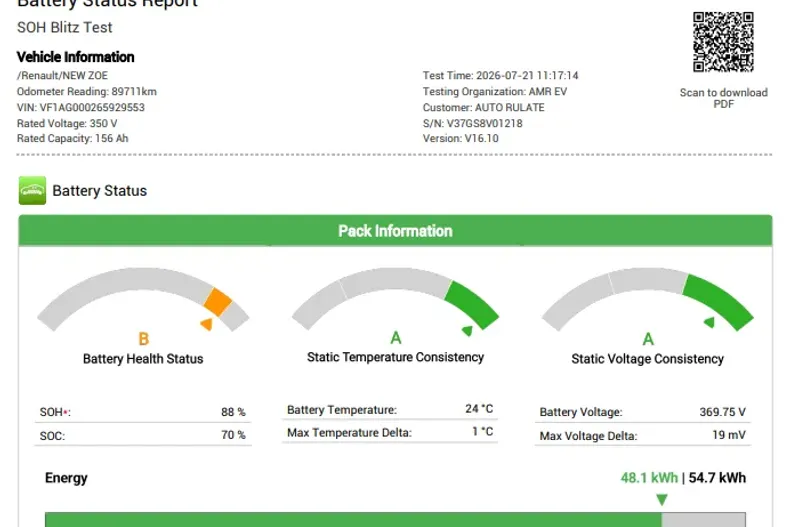Click green segment of Static Temperature gauge
The image size is (790, 527).
pos(473,305)
